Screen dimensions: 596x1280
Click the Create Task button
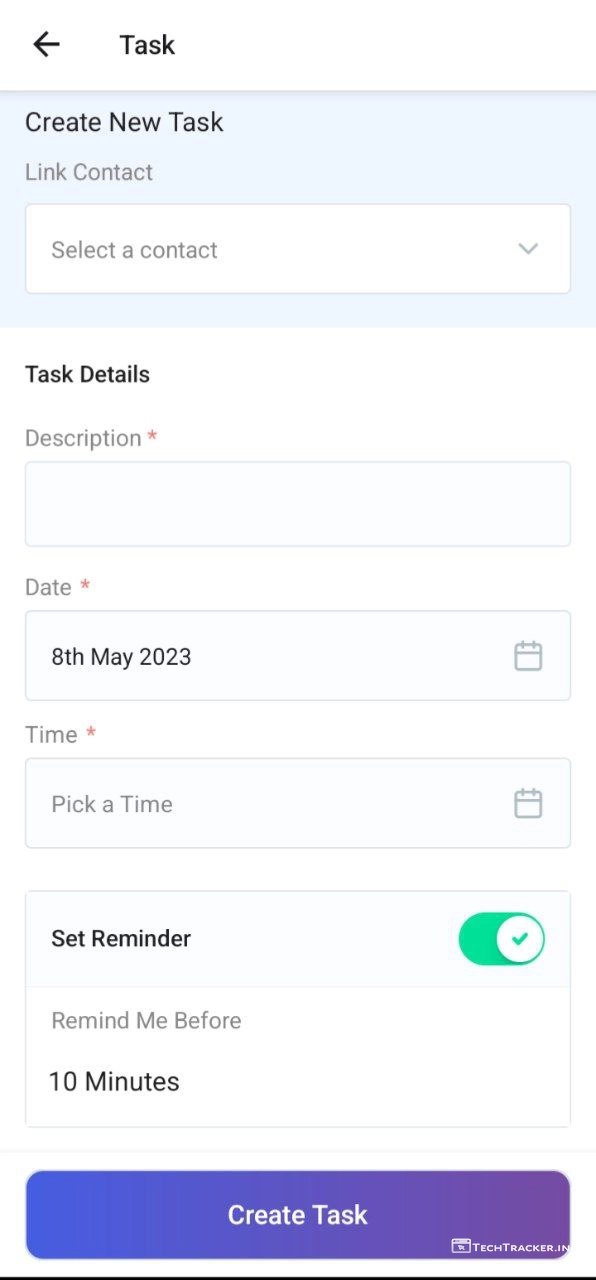(298, 1215)
